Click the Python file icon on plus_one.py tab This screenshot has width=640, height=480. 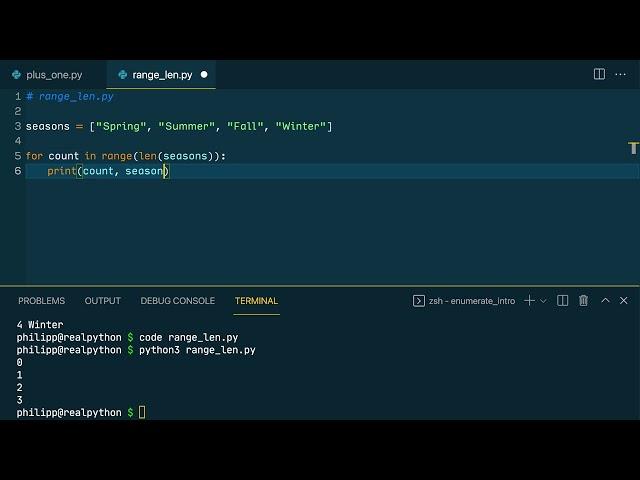pos(17,75)
